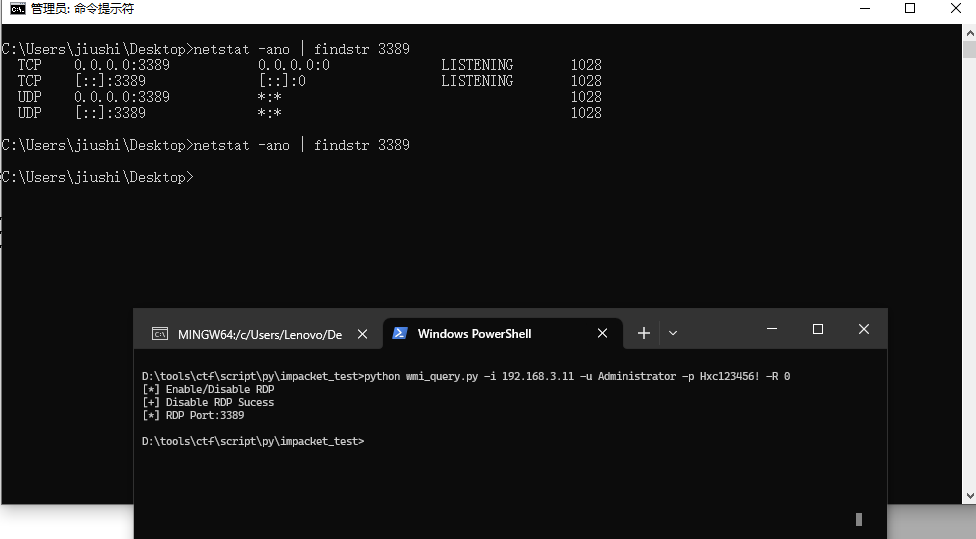Close the Windows PowerShell tab

tap(602, 334)
